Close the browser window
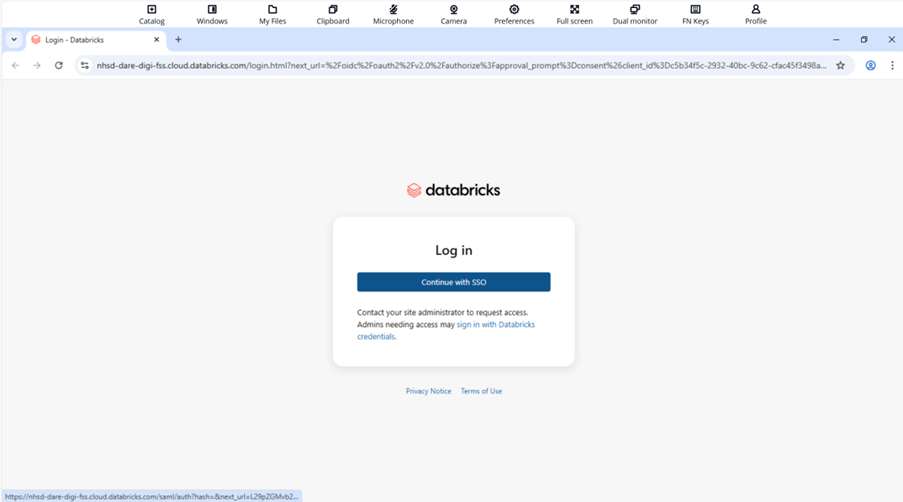This screenshot has width=903, height=502. click(x=891, y=40)
